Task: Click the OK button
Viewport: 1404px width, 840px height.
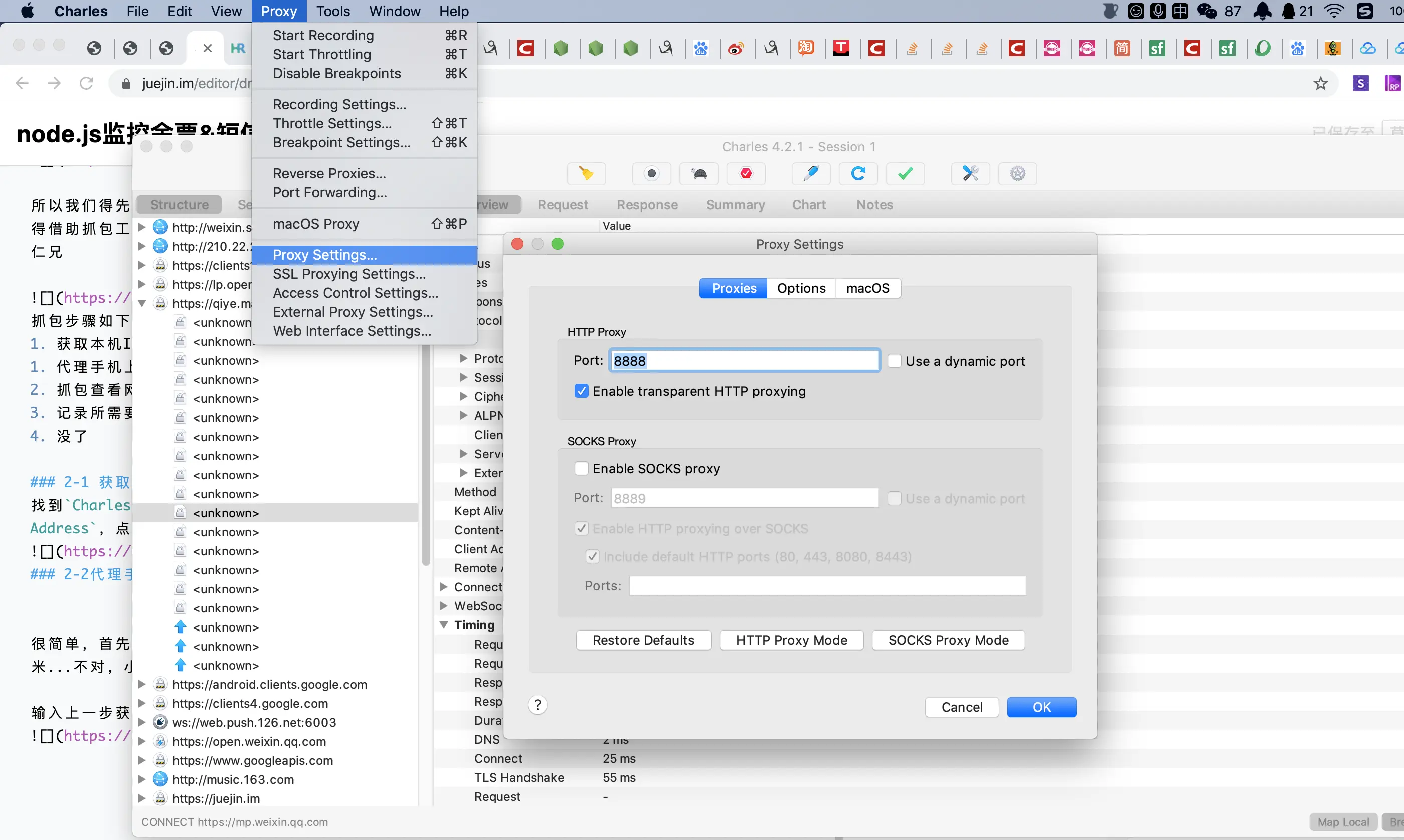Action: [x=1041, y=707]
